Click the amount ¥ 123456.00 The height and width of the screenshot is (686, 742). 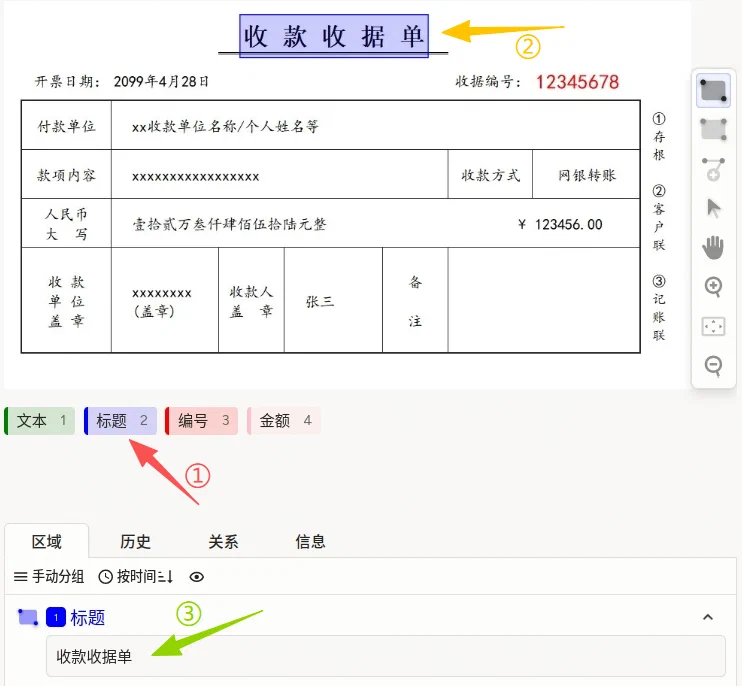pyautogui.click(x=560, y=224)
